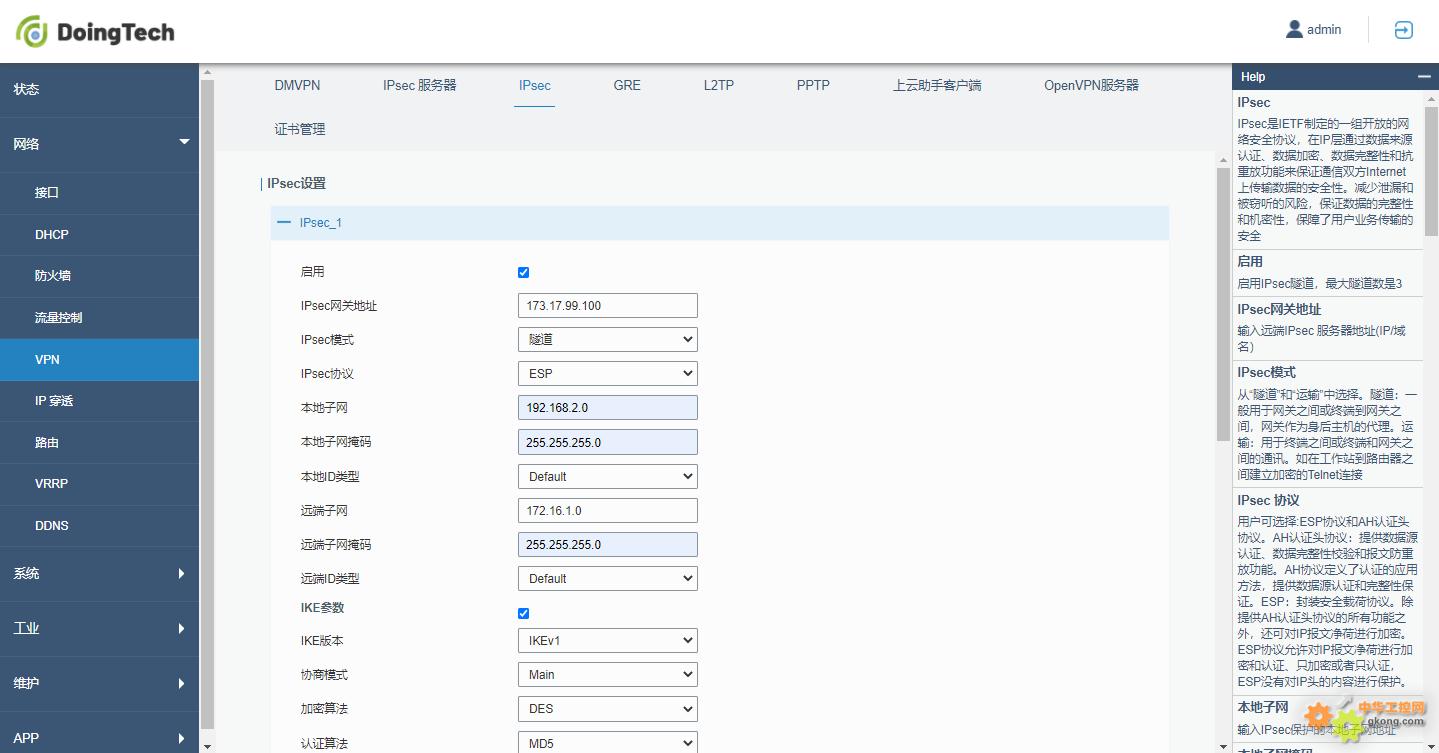Click the IPsec模式 help heading

point(1266,372)
